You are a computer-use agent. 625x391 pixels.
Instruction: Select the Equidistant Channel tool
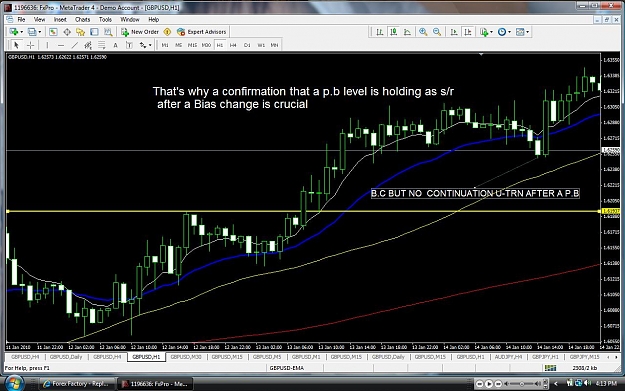[x=88, y=45]
